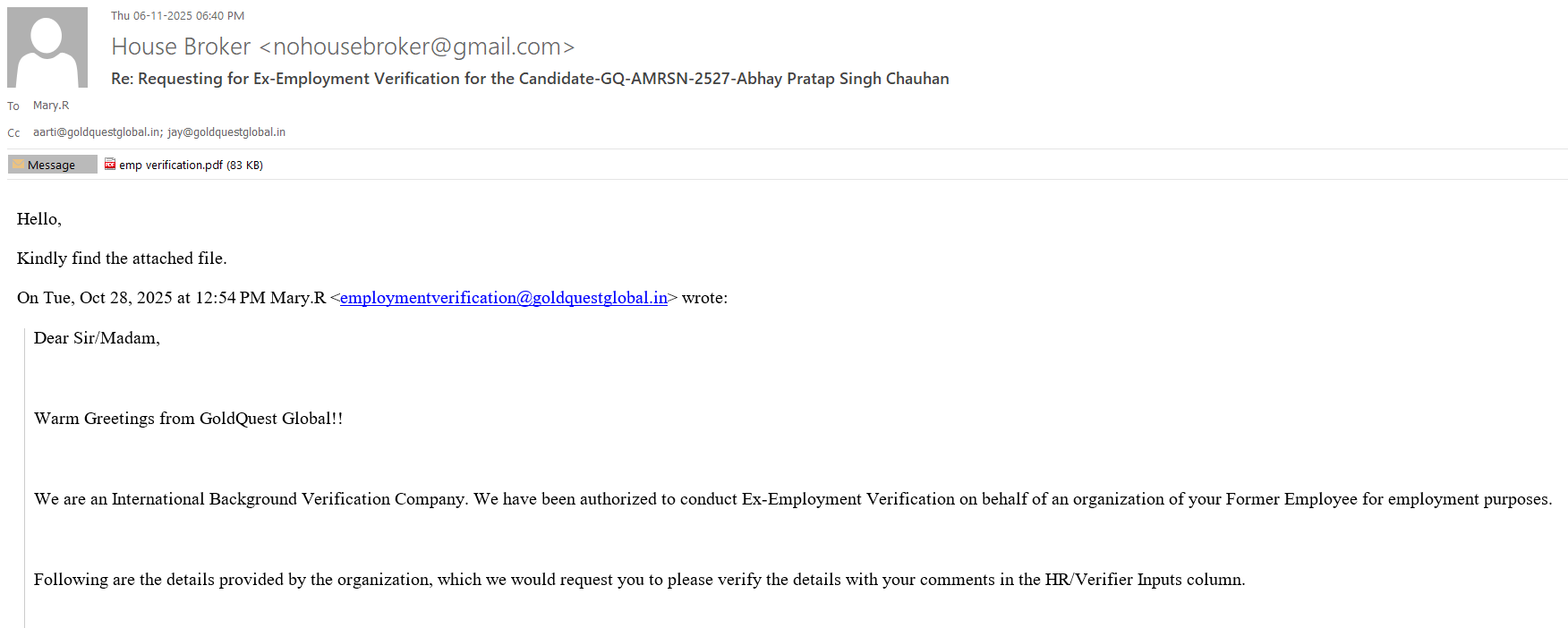Image resolution: width=1568 pixels, height=628 pixels.
Task: Click the "Cc" field label
Action: coord(13,133)
